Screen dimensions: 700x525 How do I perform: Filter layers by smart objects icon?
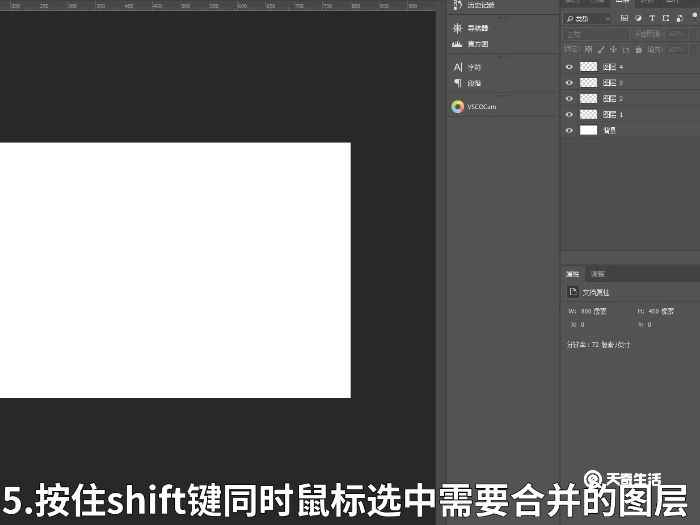point(679,18)
